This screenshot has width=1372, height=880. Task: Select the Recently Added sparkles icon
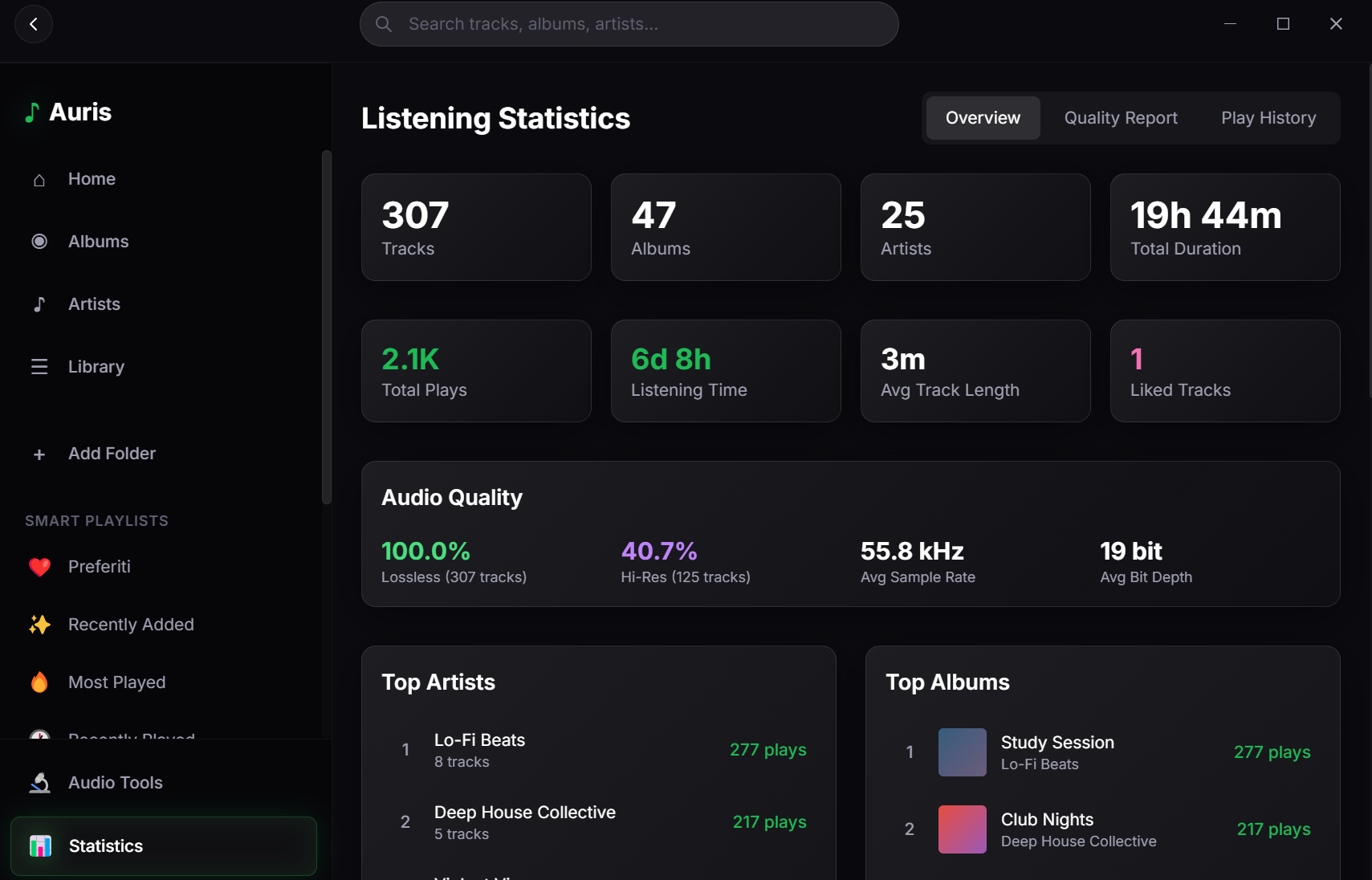(39, 625)
